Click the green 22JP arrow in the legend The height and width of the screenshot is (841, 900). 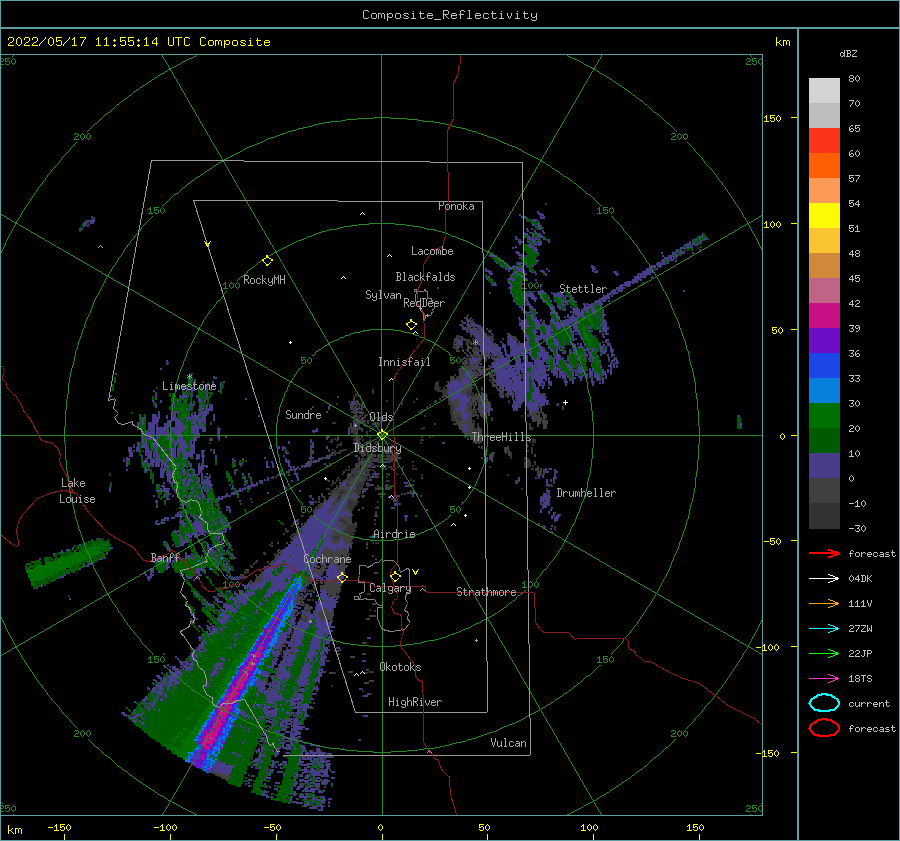click(x=824, y=653)
